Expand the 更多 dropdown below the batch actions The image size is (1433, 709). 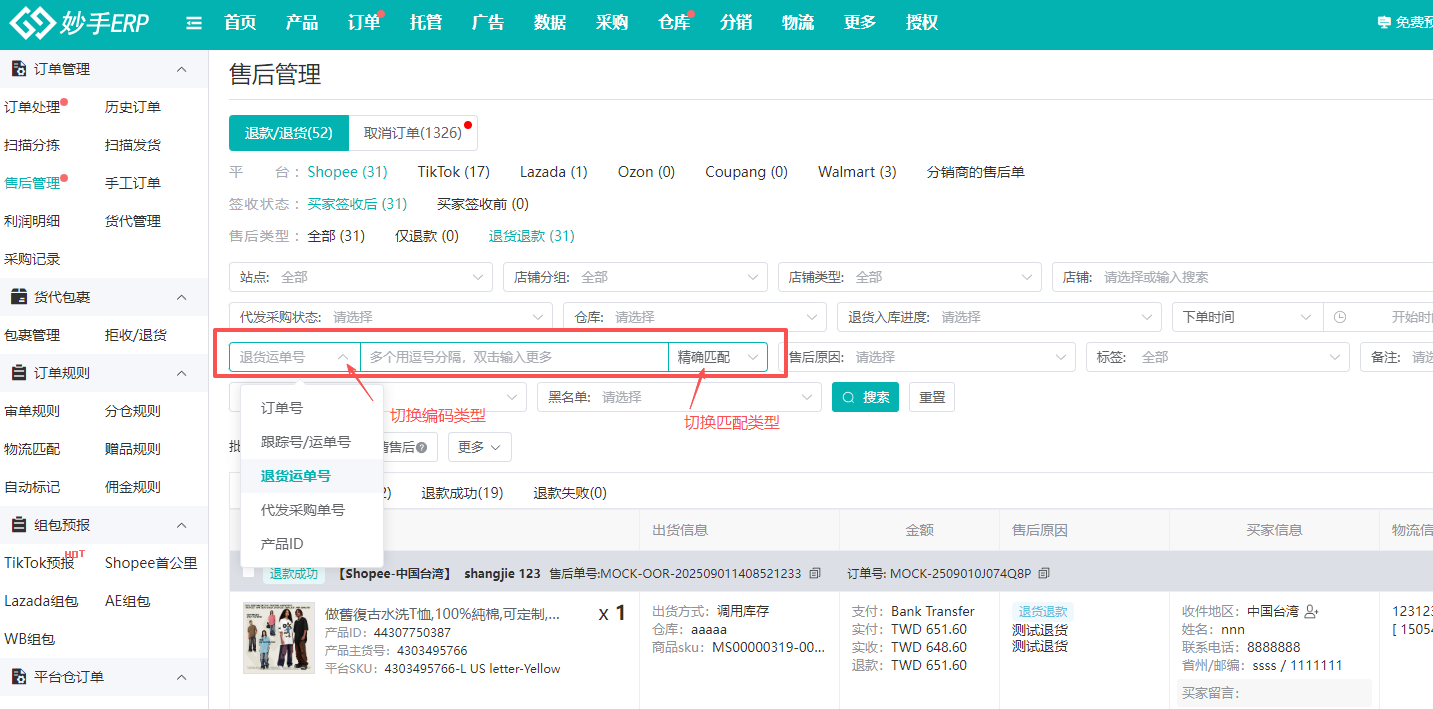[478, 447]
